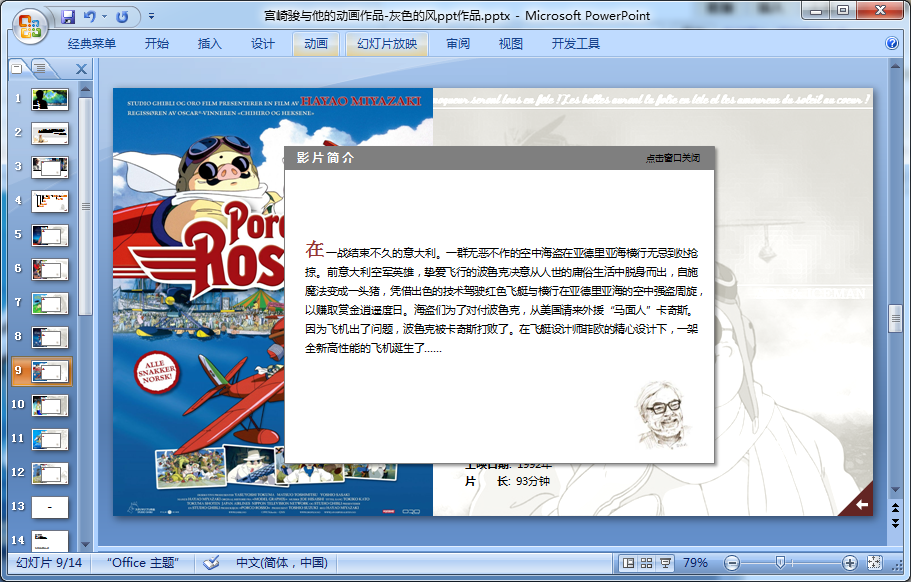This screenshot has height=582, width=911.
Task: Click the back arrow slide corner button
Action: click(862, 504)
